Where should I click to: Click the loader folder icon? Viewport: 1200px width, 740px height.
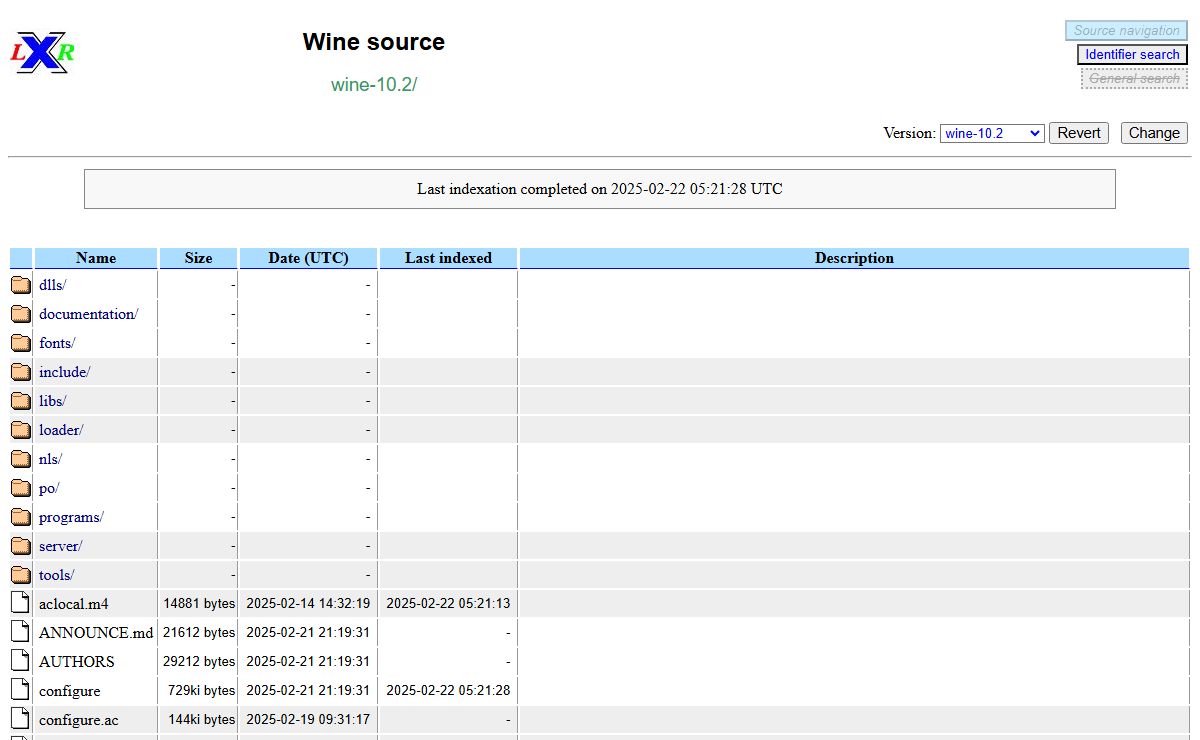point(21,430)
